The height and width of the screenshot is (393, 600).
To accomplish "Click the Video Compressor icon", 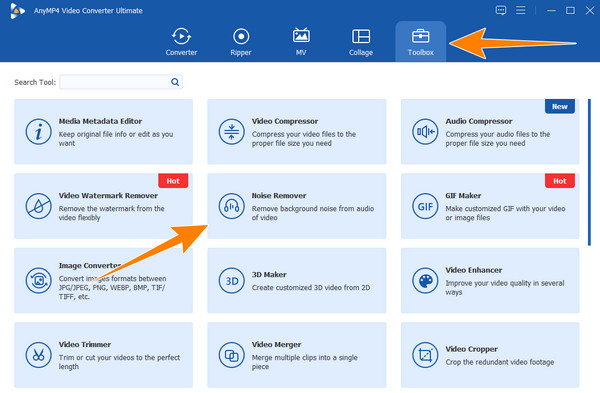I will coord(232,132).
